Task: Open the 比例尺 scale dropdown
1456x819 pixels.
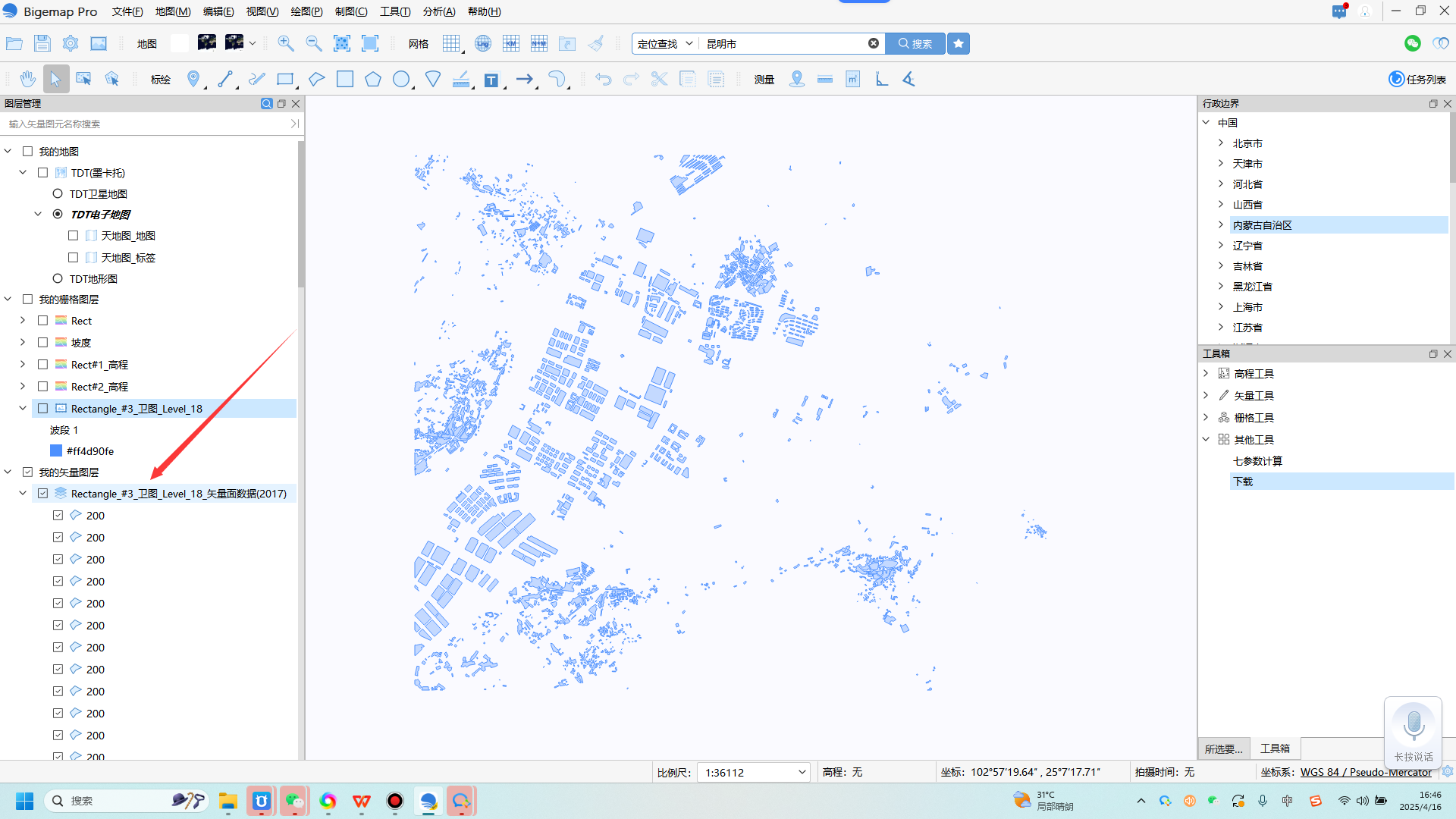Action: point(802,772)
